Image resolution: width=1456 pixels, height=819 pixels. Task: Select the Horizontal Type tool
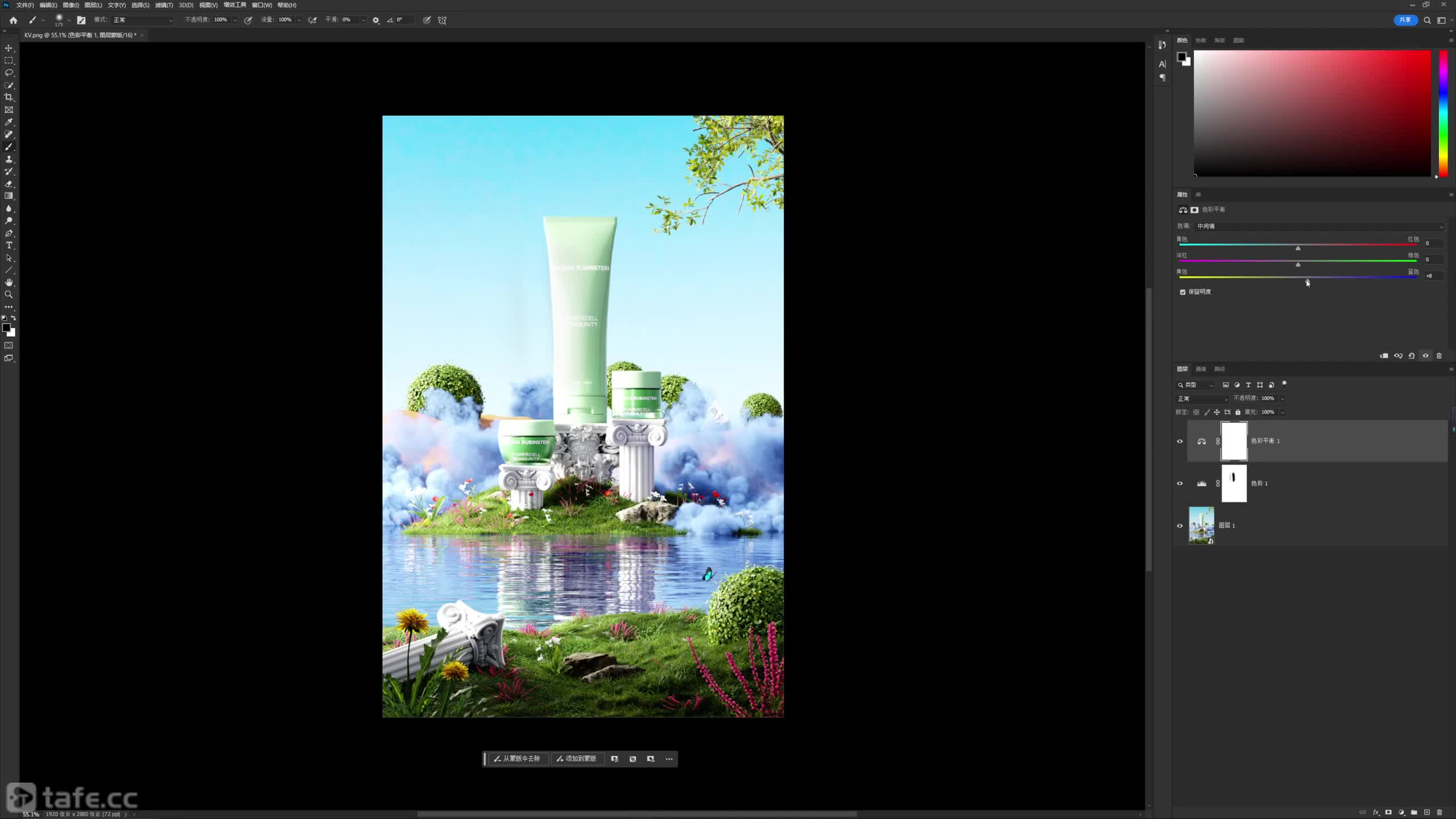(9, 245)
